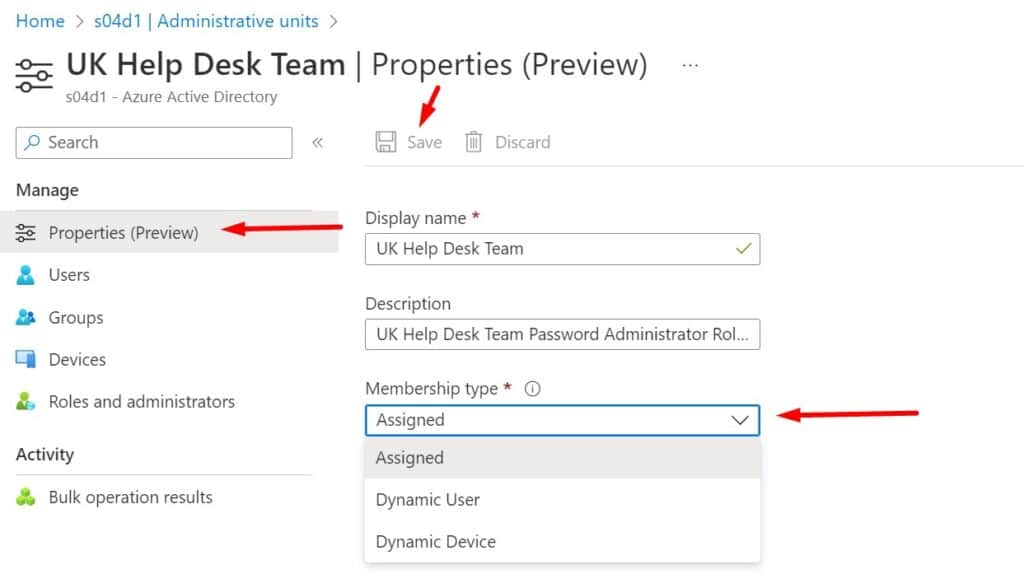Select Dynamic User from the dropdown list
This screenshot has width=1024, height=588.
pos(427,500)
